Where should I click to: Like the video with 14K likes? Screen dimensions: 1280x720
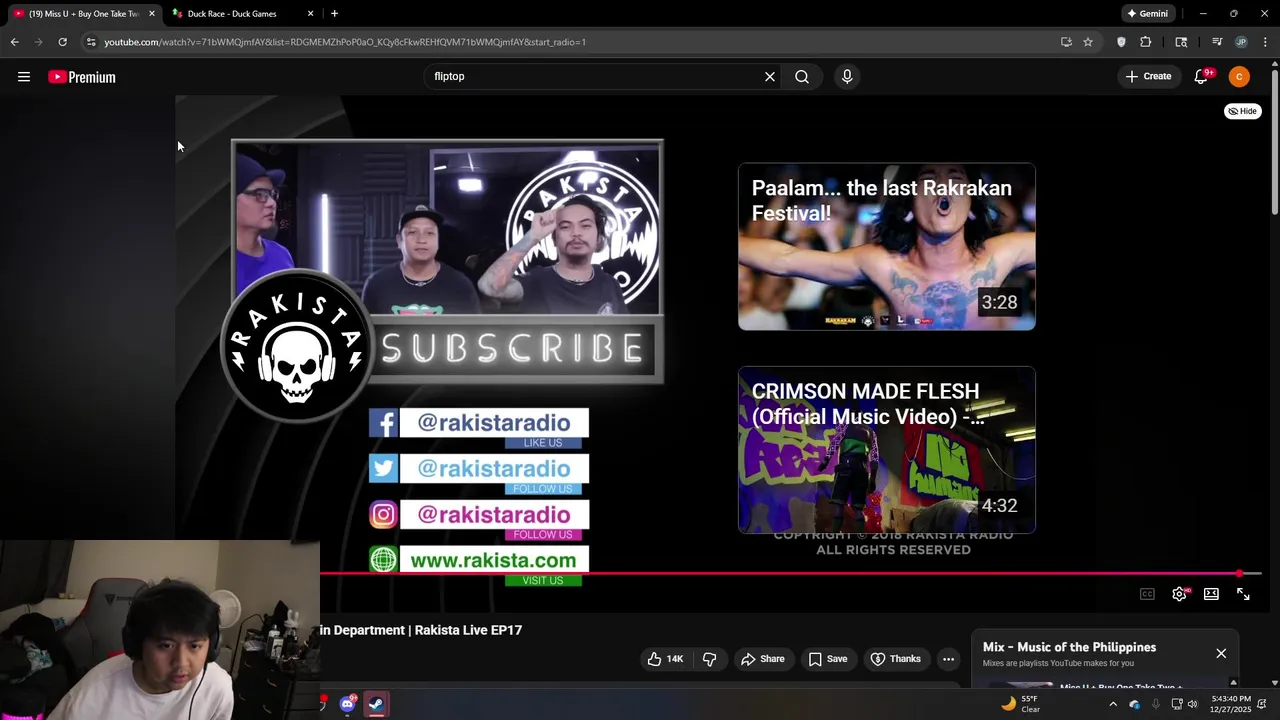(664, 659)
